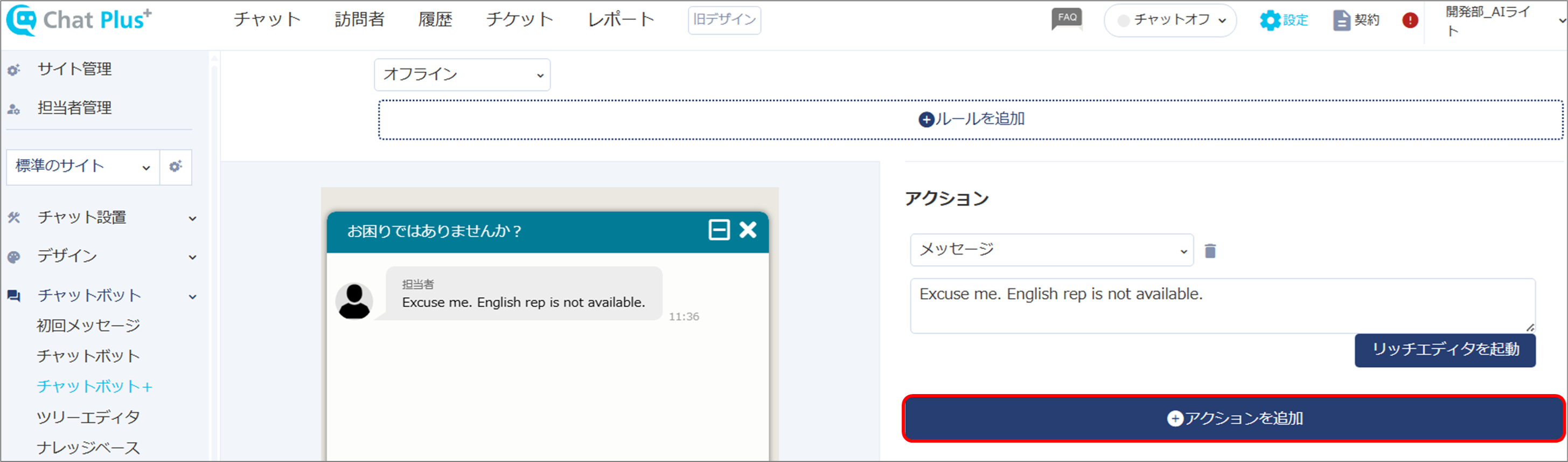Click the red alert notification icon
Image resolution: width=1568 pixels, height=462 pixels.
pyautogui.click(x=1410, y=20)
